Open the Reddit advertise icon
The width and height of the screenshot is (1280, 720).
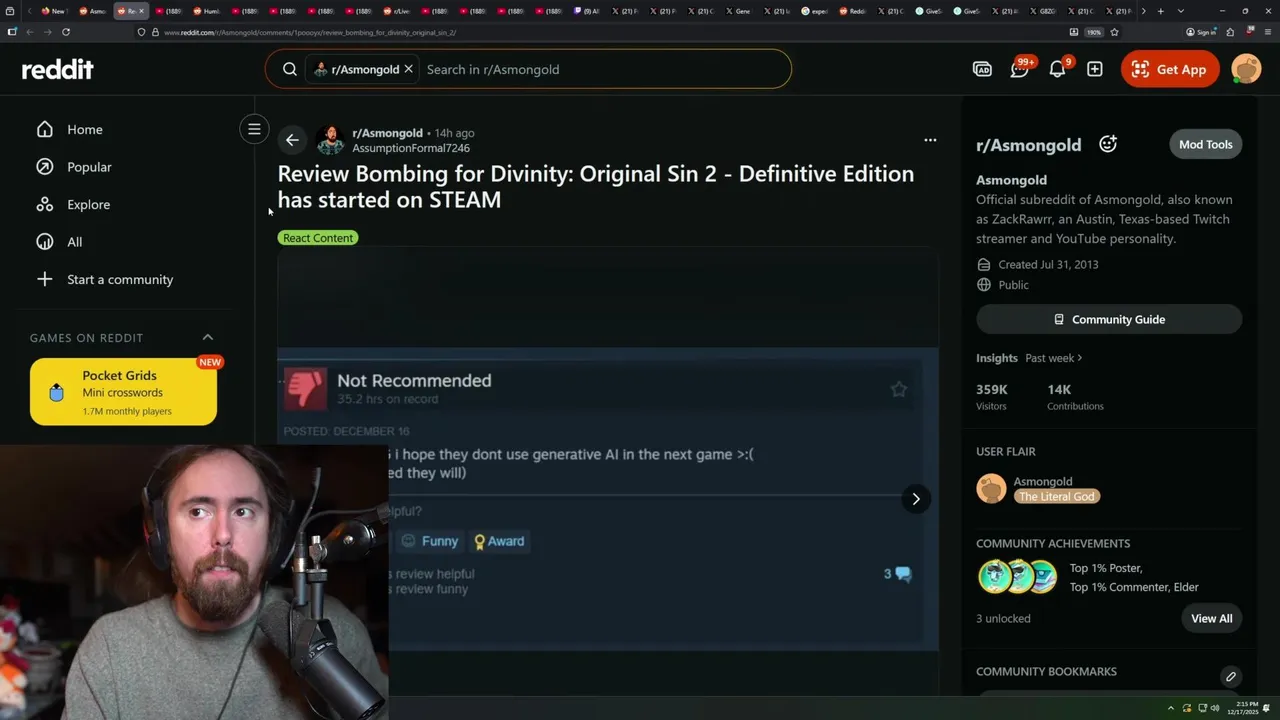982,69
